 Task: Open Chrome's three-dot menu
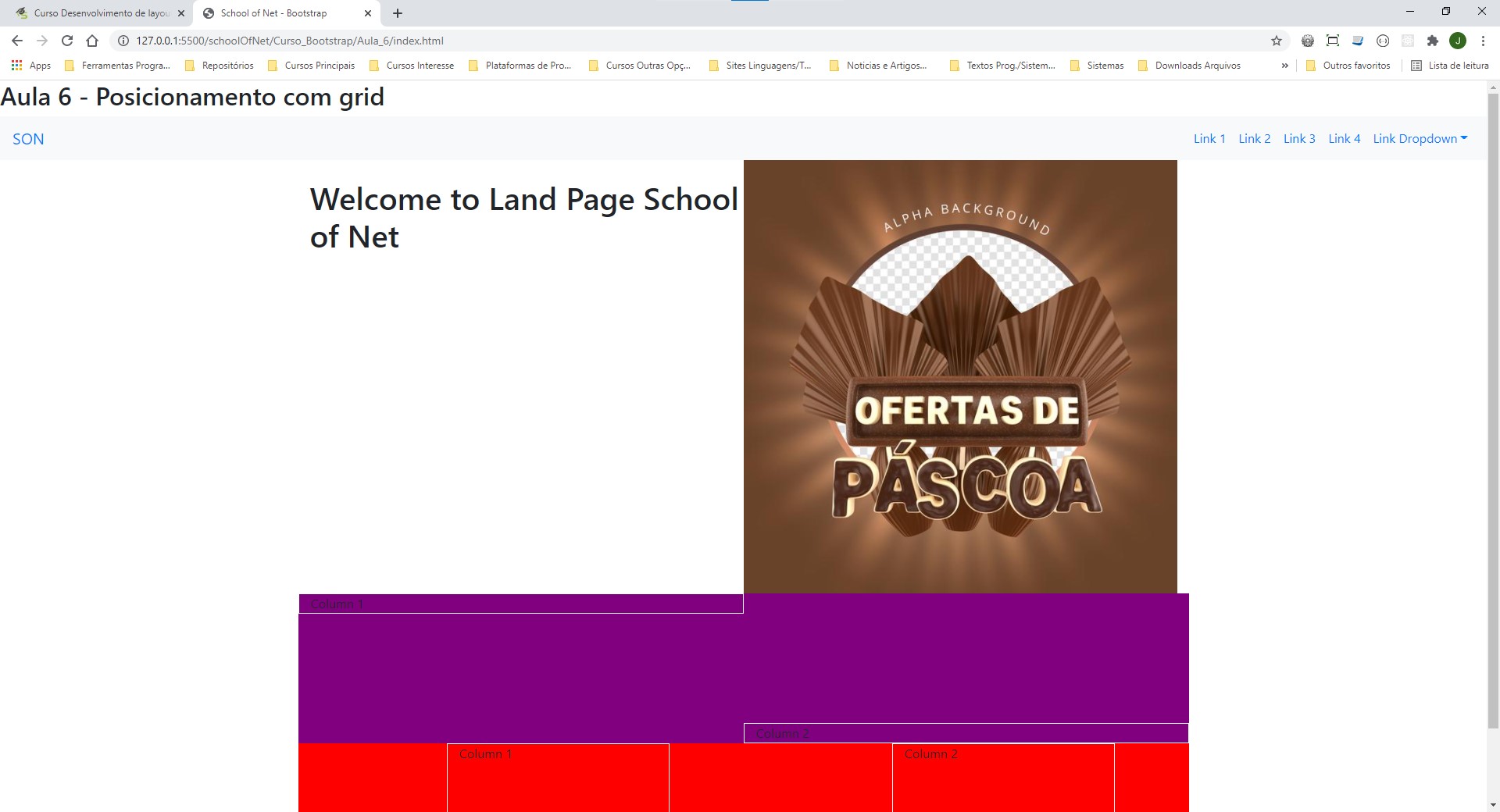click(x=1483, y=41)
